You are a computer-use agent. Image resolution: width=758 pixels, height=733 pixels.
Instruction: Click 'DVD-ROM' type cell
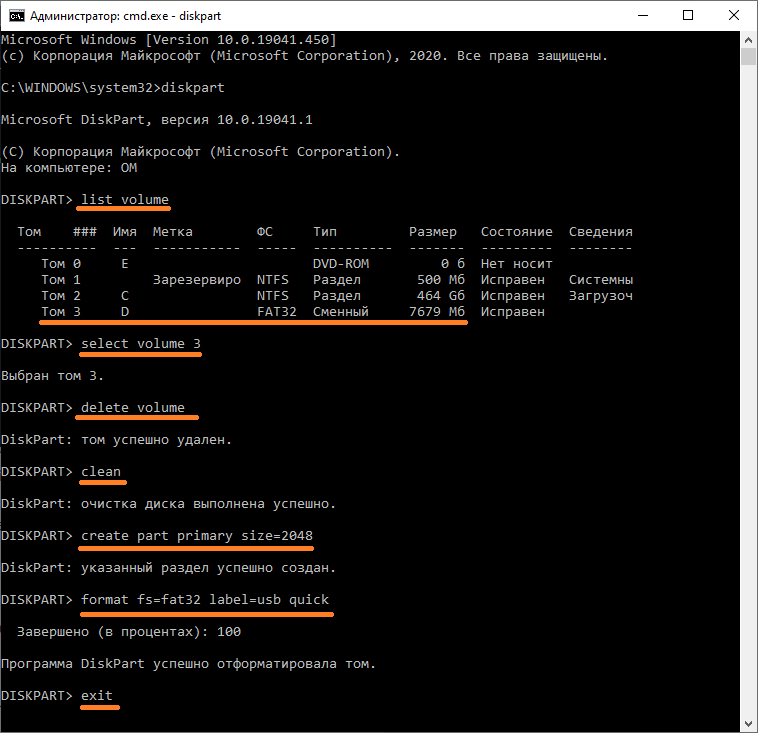click(341, 264)
